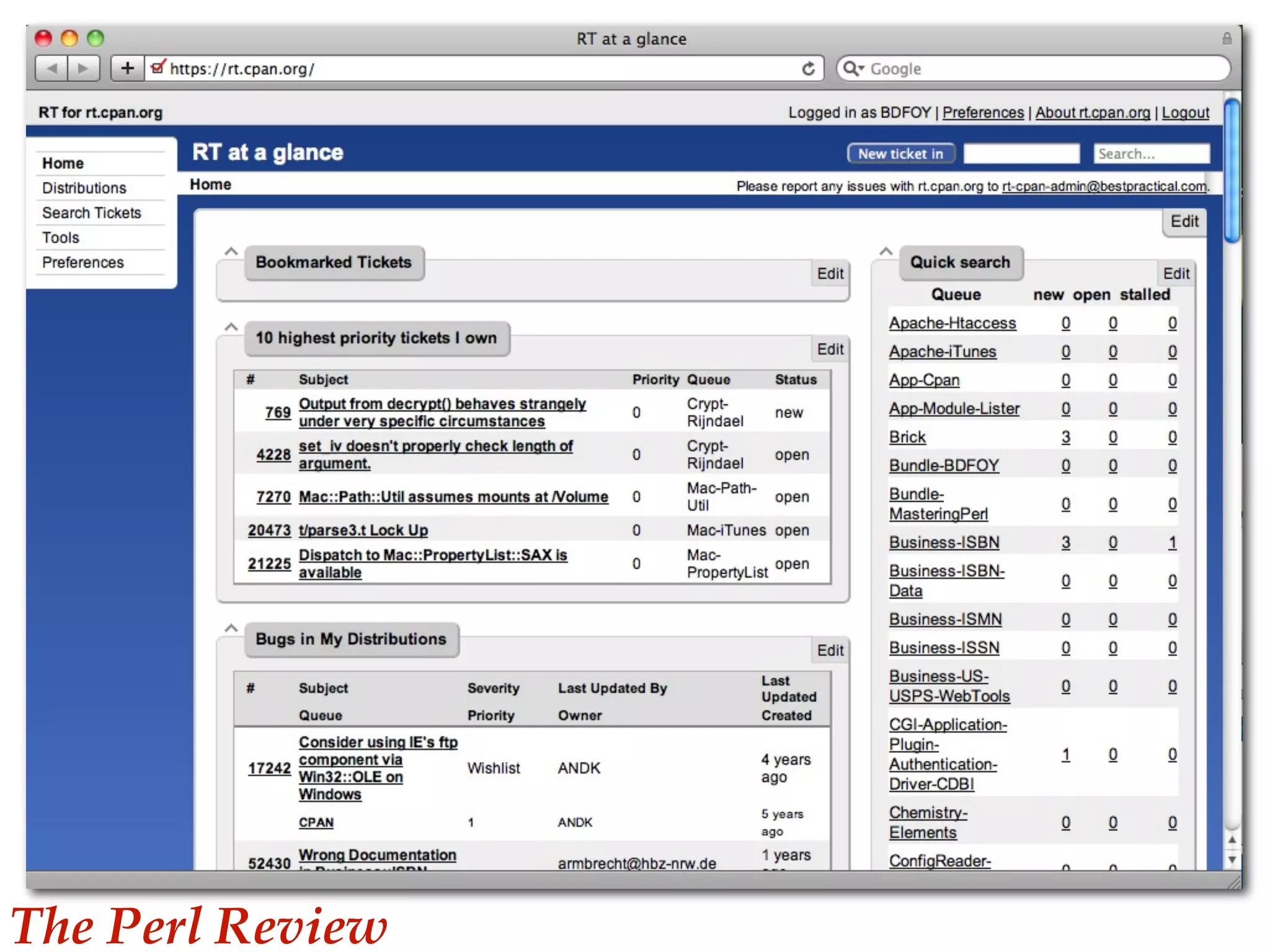Click the Search... ticket field
1270x952 pixels.
1152,154
